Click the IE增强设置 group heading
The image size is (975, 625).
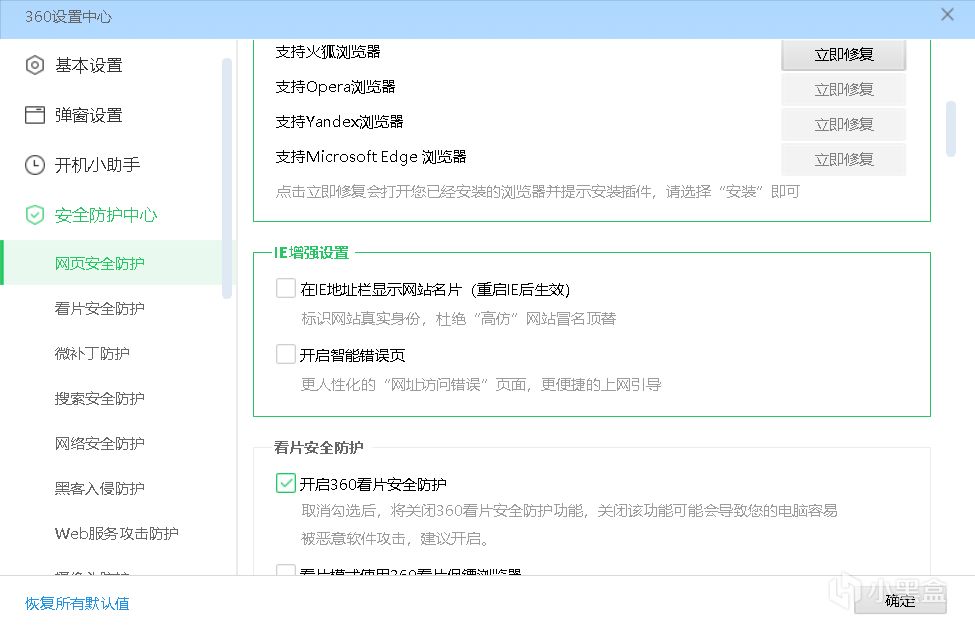tap(312, 253)
